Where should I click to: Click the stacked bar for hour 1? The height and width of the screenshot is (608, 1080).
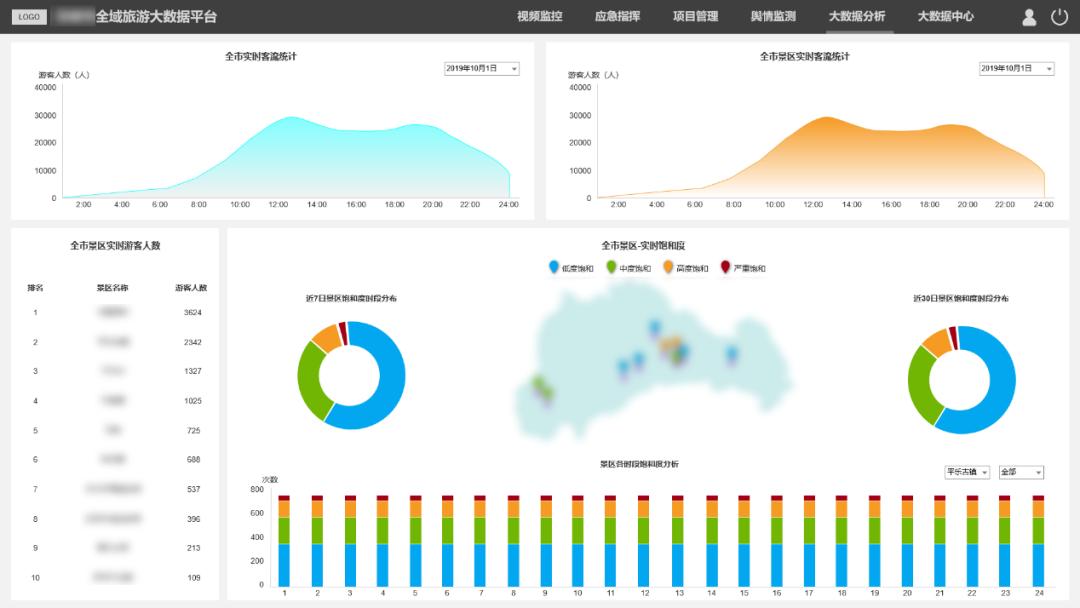[284, 541]
